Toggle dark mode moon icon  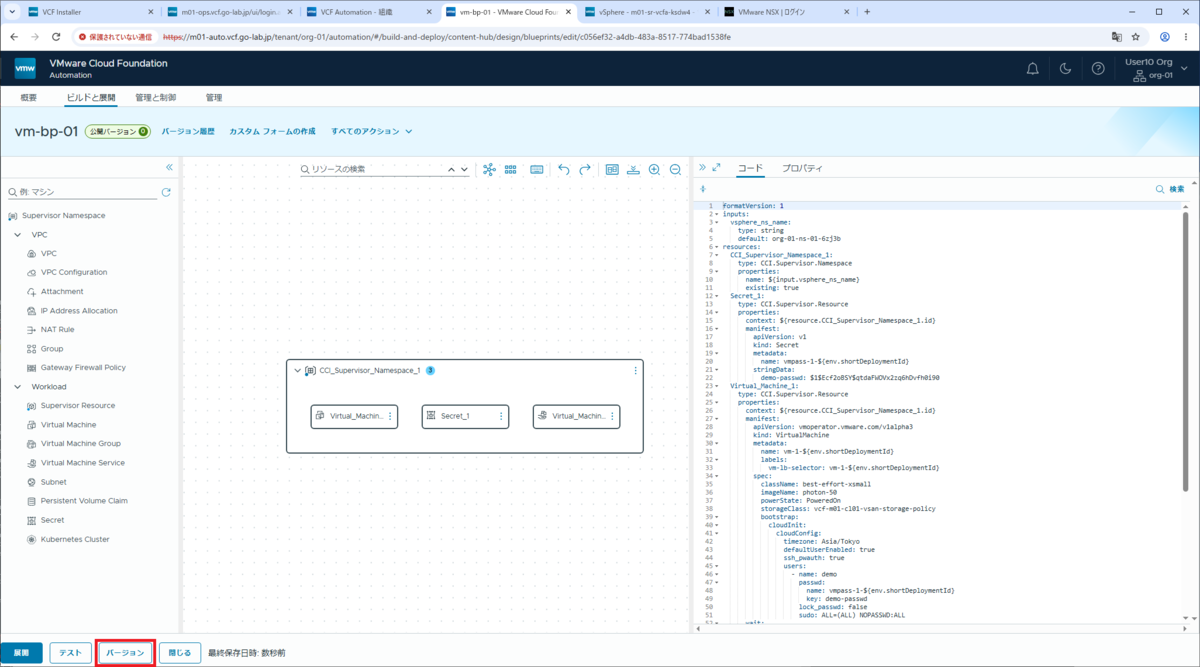(x=1065, y=69)
